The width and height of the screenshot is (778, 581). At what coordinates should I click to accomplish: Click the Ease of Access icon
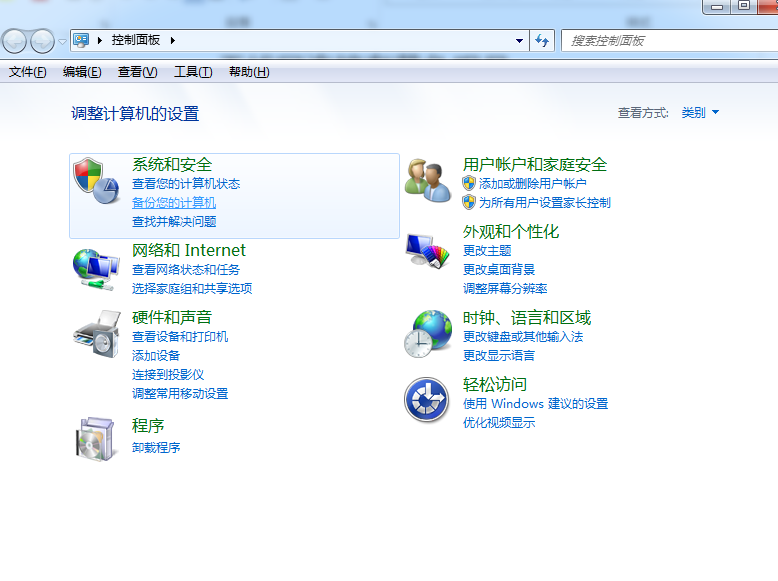426,401
